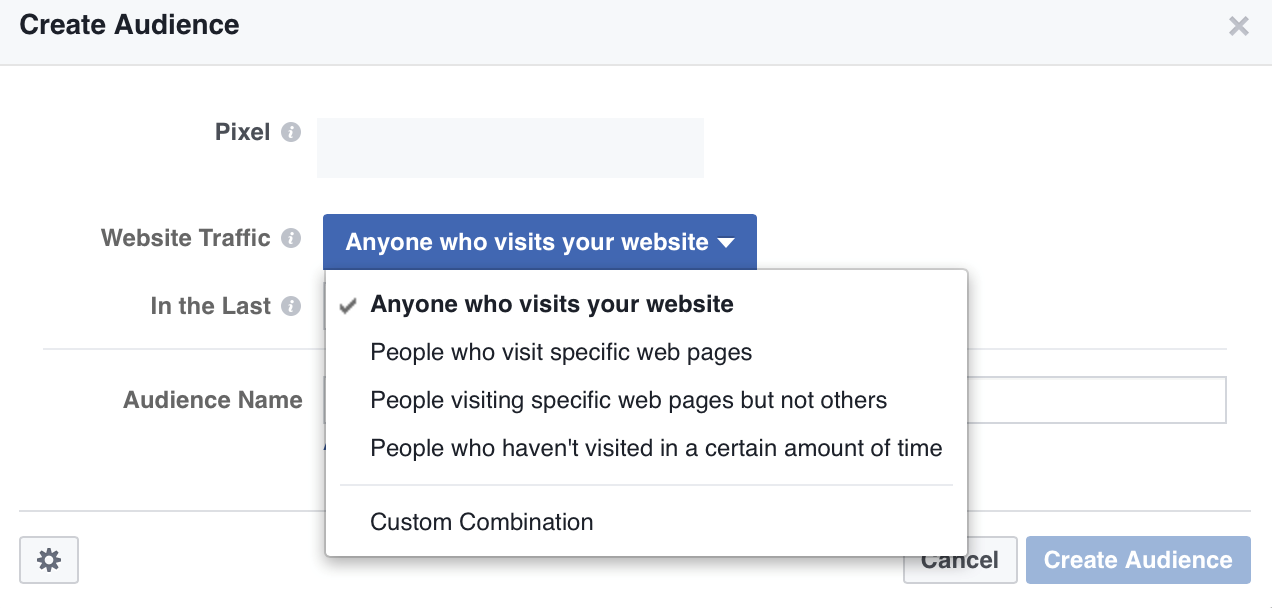
Task: Select the checked 'Anyone who visits your website' option
Action: click(x=552, y=305)
